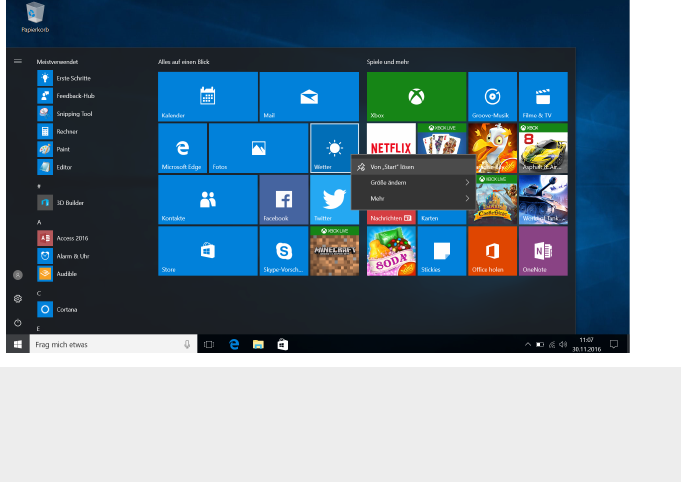The width and height of the screenshot is (681, 482).
Task: Click the Windows Start button
Action: tap(18, 344)
